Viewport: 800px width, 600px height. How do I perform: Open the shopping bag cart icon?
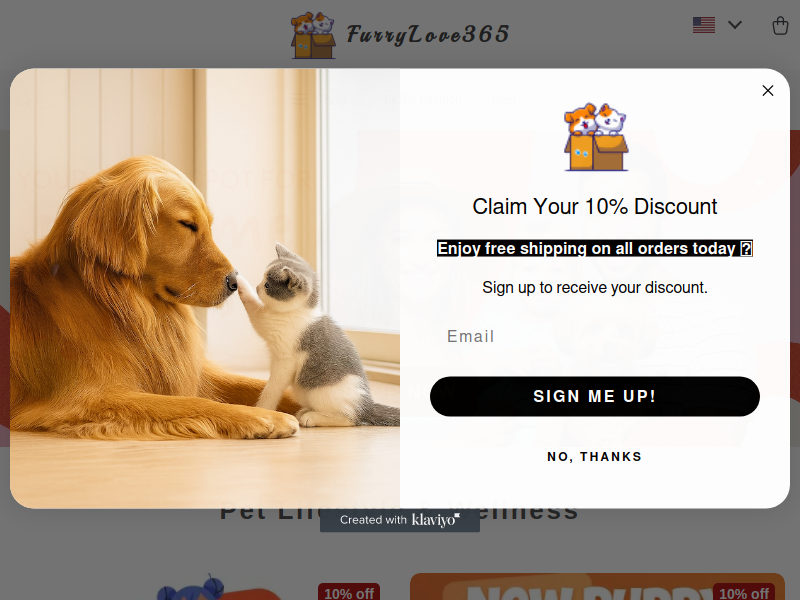click(x=780, y=25)
